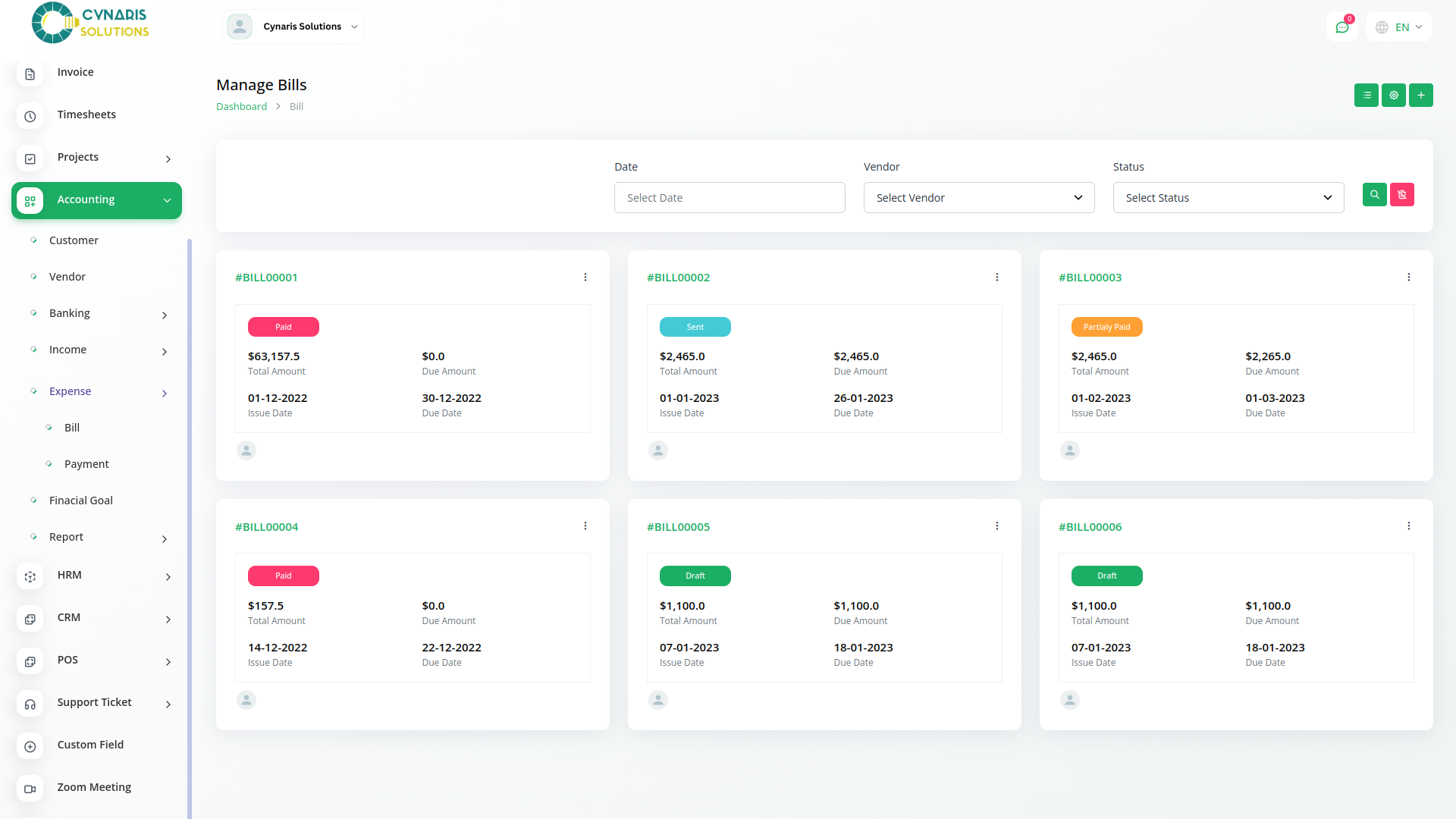1456x819 pixels.
Task: Select Vendor in the sidebar
Action: coord(67,277)
